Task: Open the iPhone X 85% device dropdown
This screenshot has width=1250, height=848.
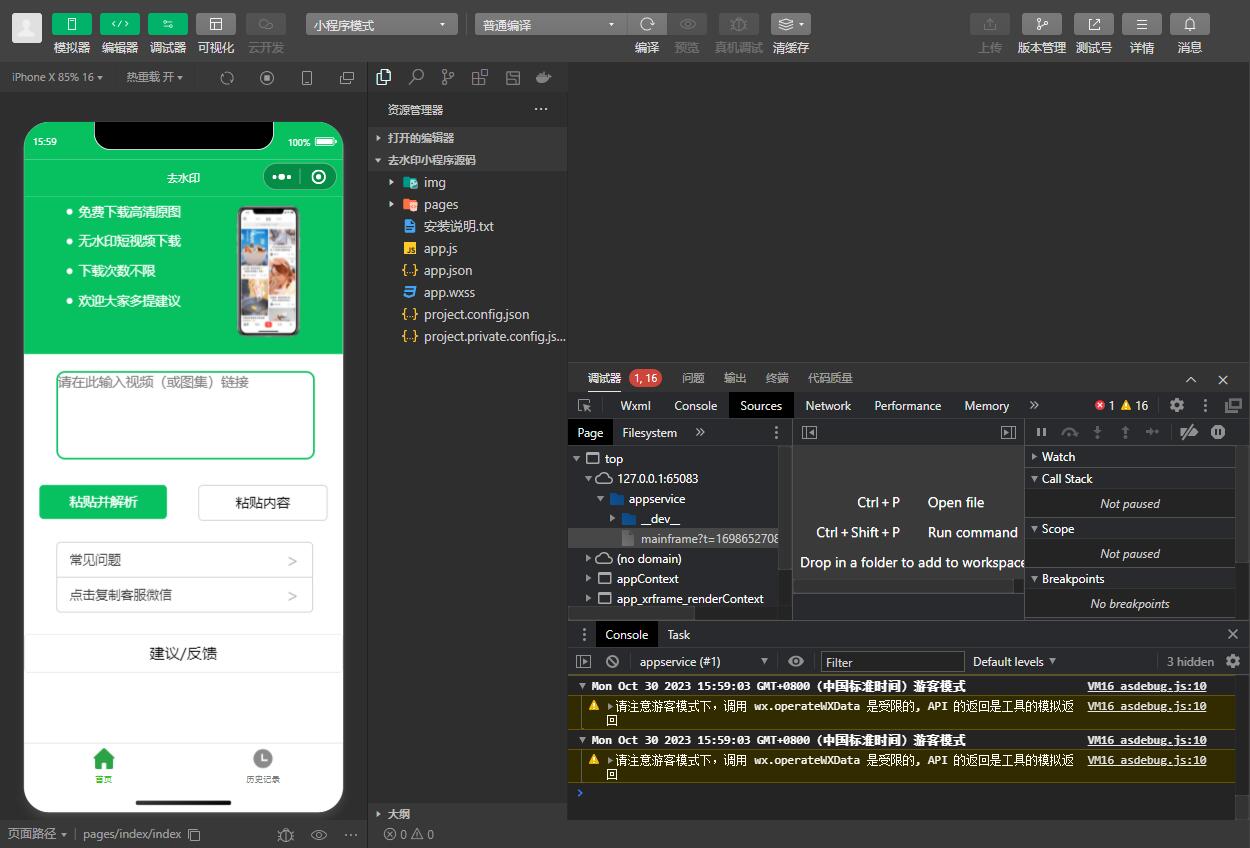Action: point(57,77)
